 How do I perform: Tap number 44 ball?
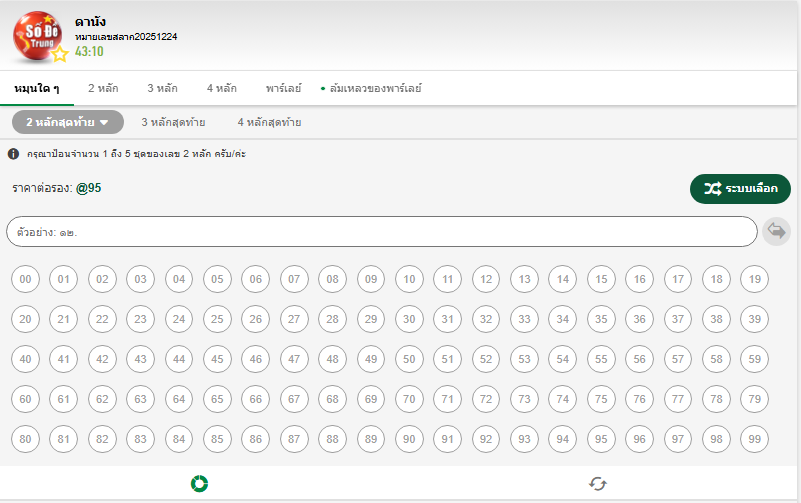[x=179, y=359]
